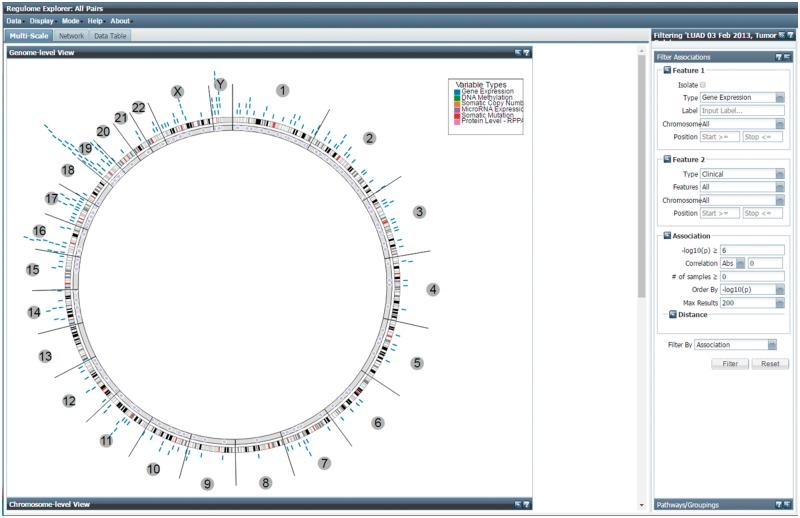This screenshot has height=518, width=800.
Task: Open the Display menu
Action: point(41,21)
